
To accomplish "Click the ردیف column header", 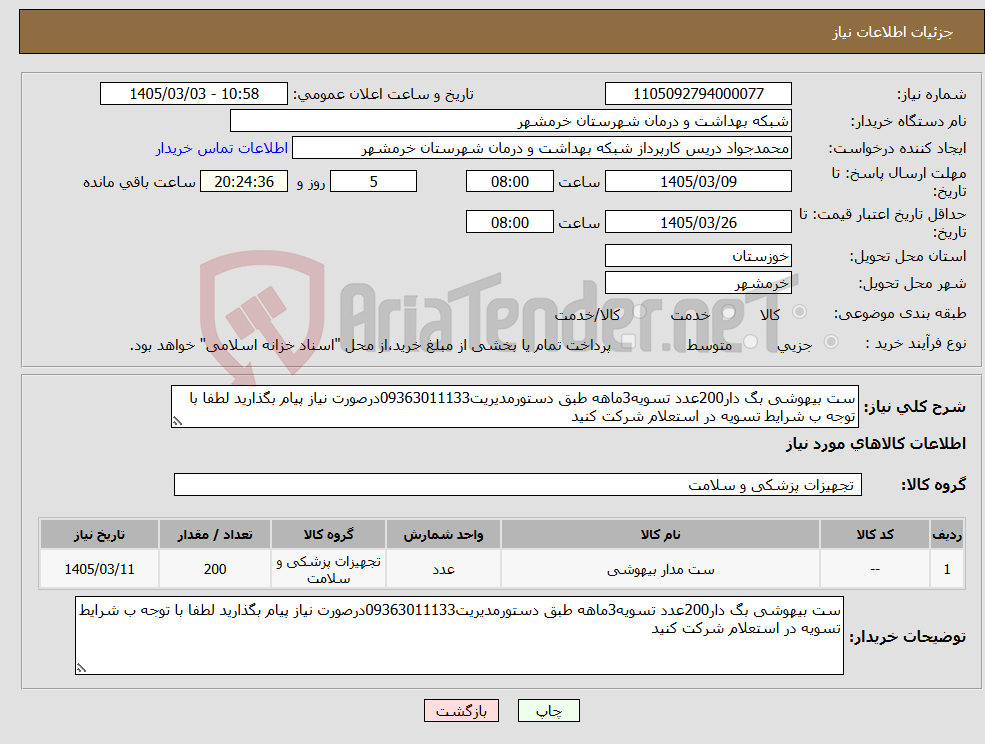I will pos(947,534).
